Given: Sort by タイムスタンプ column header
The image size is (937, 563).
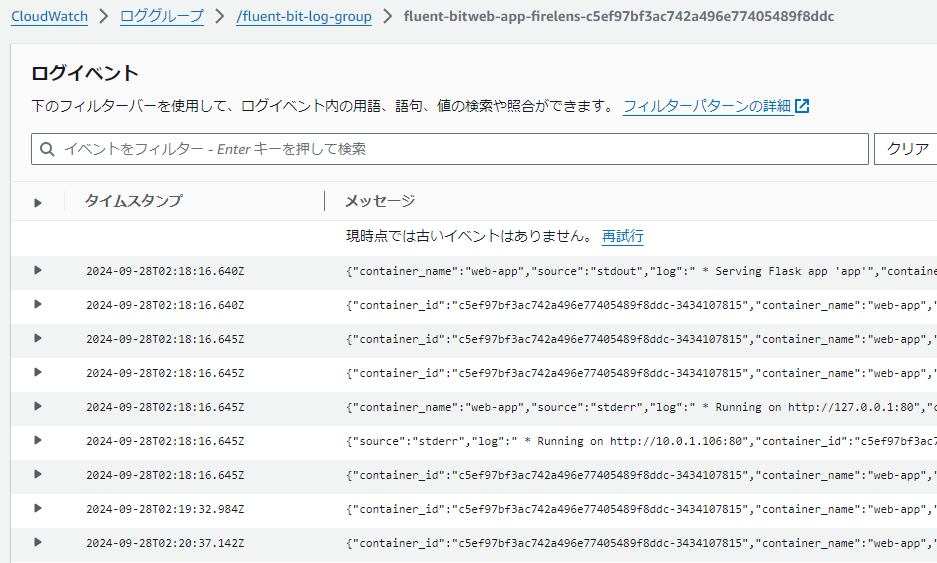Looking at the screenshot, I should click(133, 201).
